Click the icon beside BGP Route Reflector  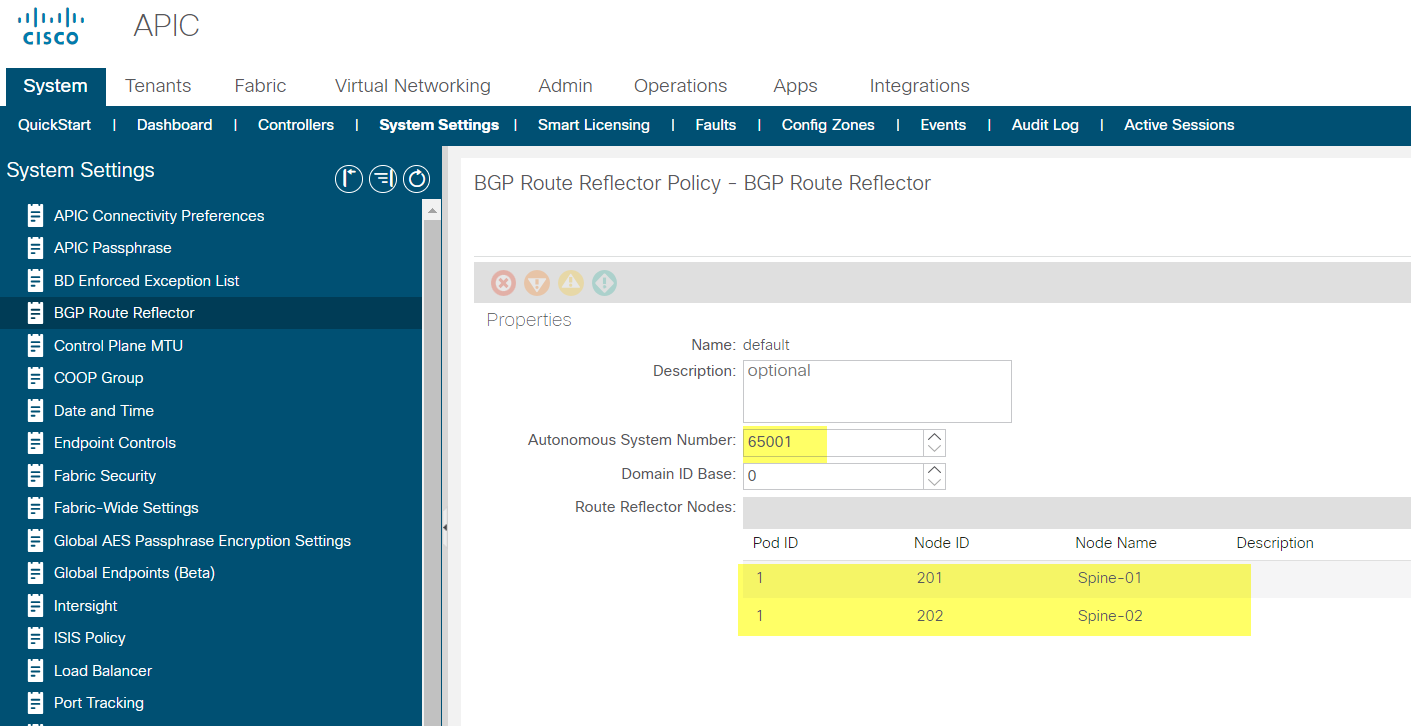point(36,313)
